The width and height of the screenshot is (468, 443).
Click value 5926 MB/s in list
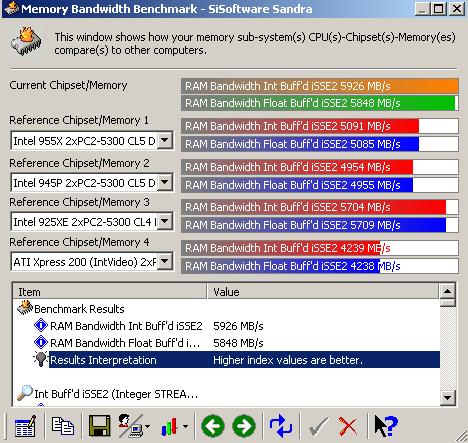click(238, 326)
